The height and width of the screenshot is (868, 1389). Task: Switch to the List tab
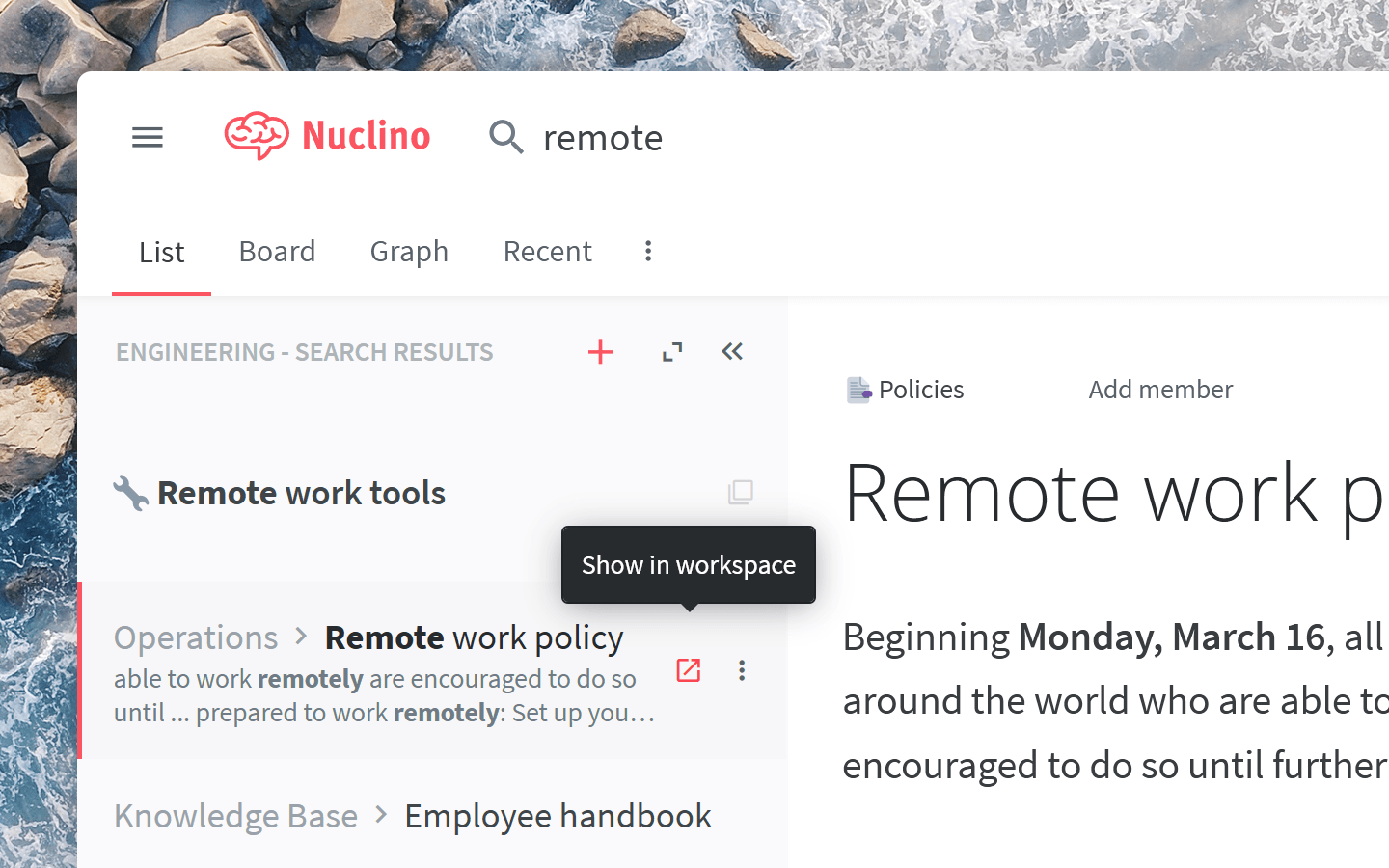pyautogui.click(x=161, y=252)
